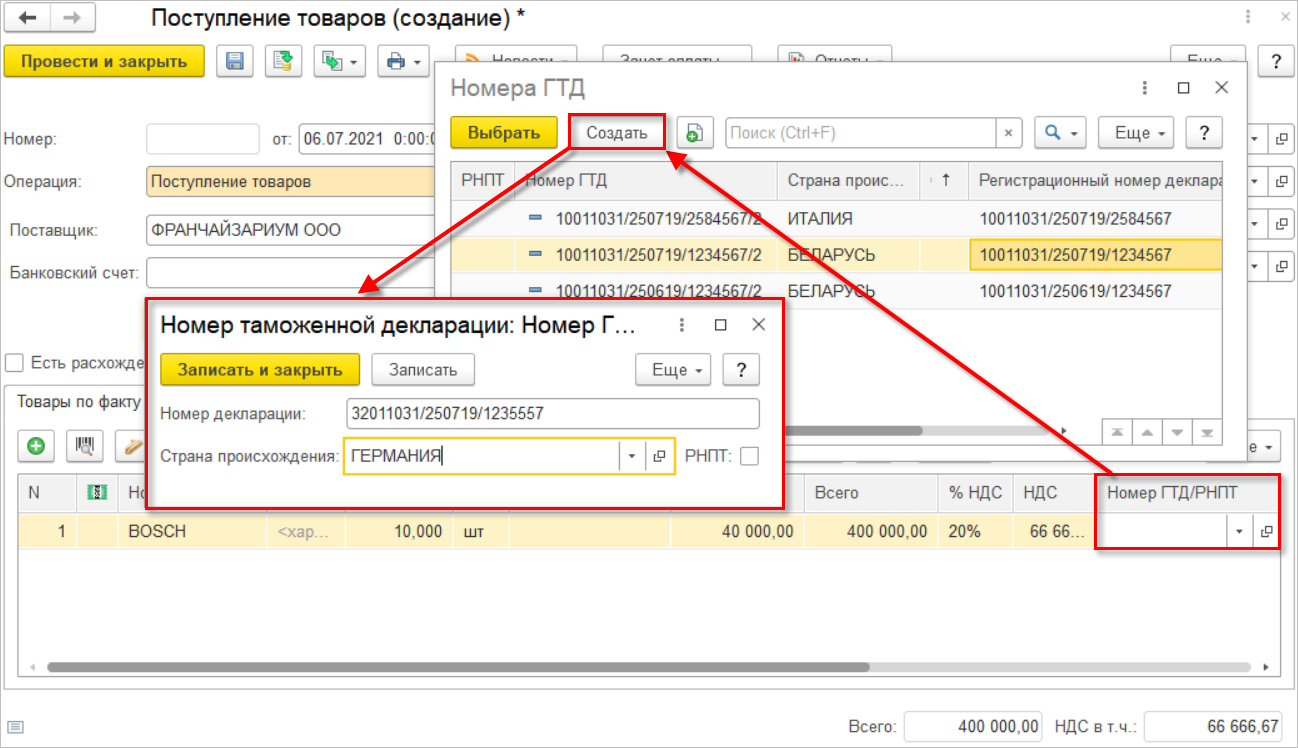
Task: Open help in Номера ГТД window
Action: (x=1205, y=132)
